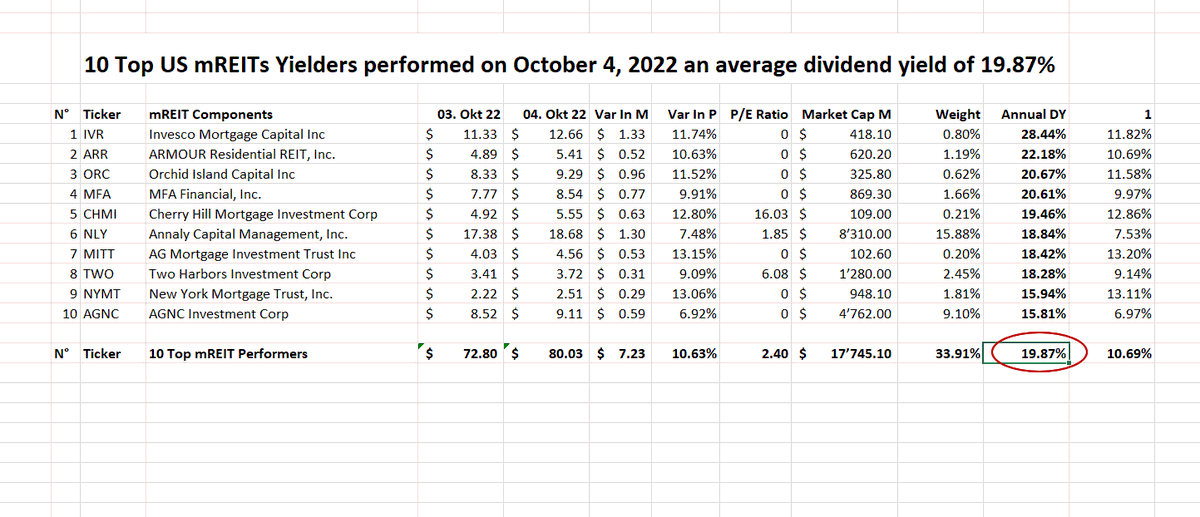The width and height of the screenshot is (1200, 517).
Task: Select 'Invesco Mortgage Capital Inc' cell
Action: tap(236, 134)
